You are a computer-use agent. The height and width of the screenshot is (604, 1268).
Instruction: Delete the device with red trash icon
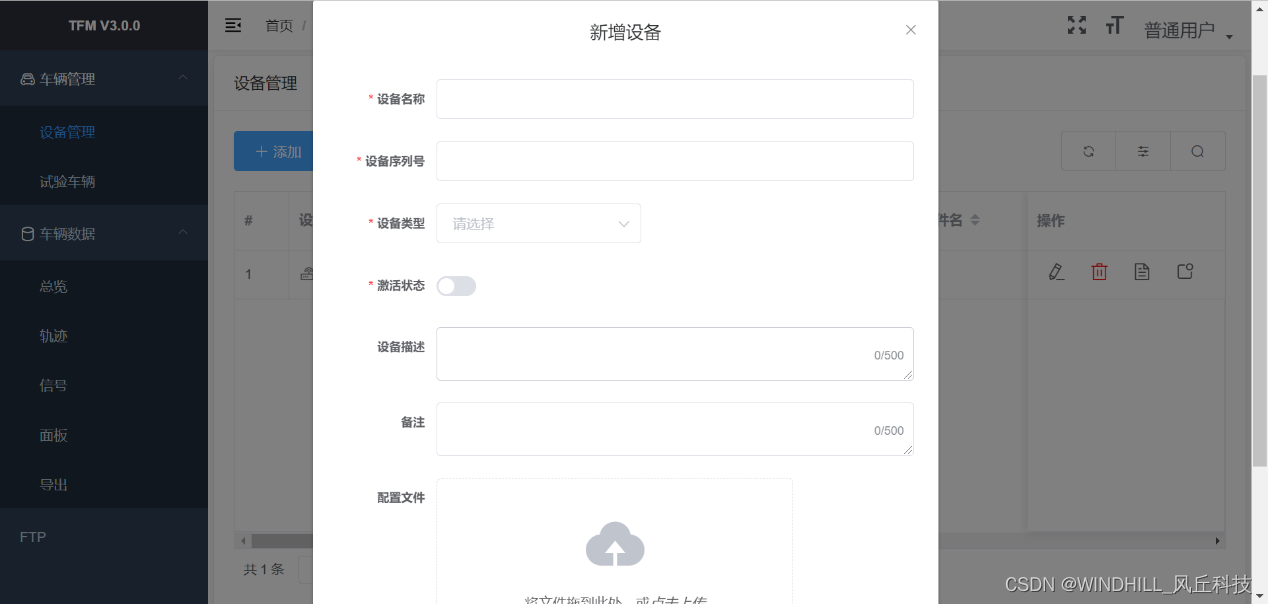coord(1099,271)
